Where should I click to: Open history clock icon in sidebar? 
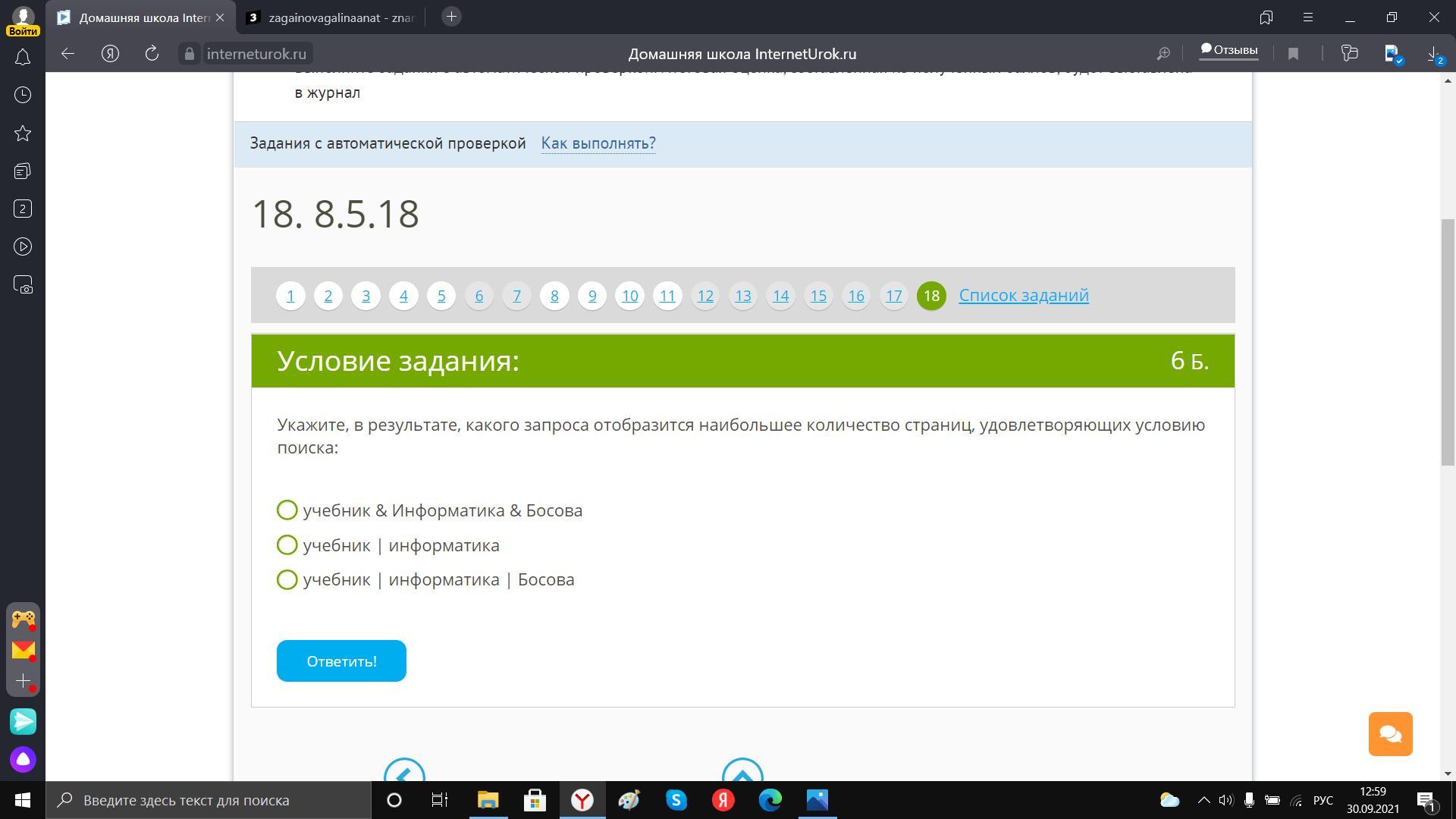(23, 95)
